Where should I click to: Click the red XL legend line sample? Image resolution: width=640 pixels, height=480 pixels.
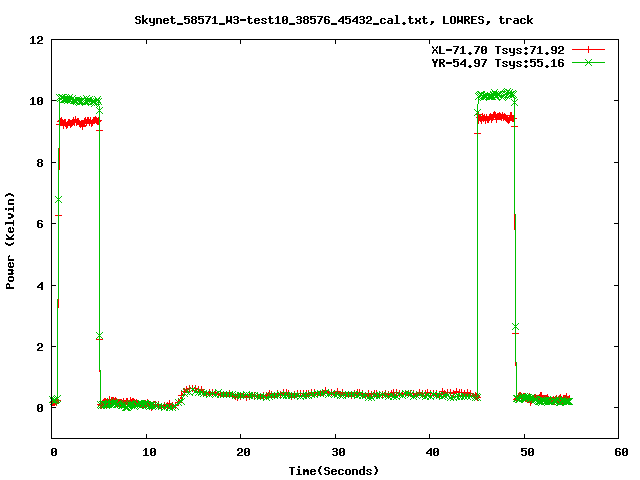coord(588,50)
